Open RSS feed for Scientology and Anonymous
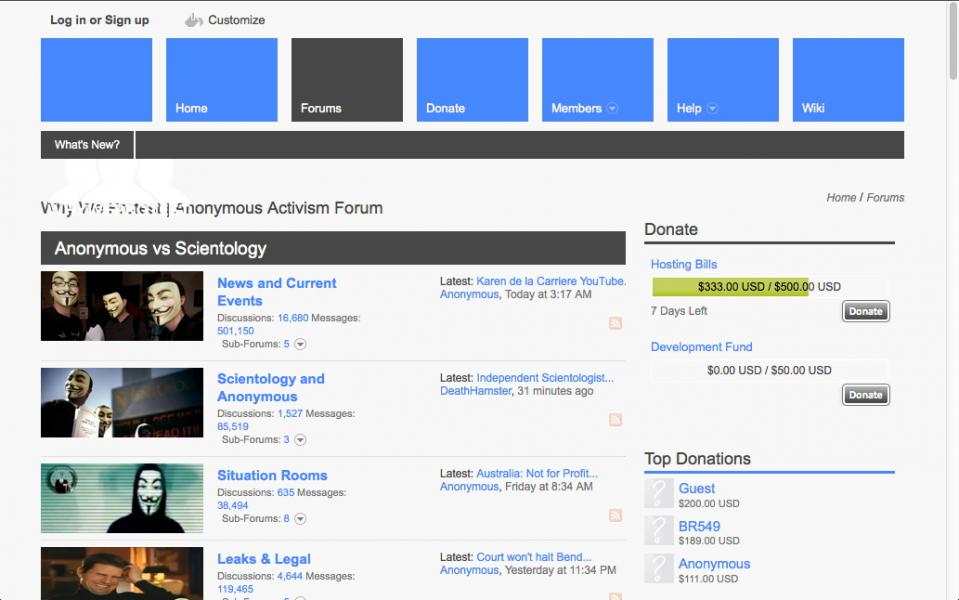Screen dimensions: 959x600 click(615, 420)
